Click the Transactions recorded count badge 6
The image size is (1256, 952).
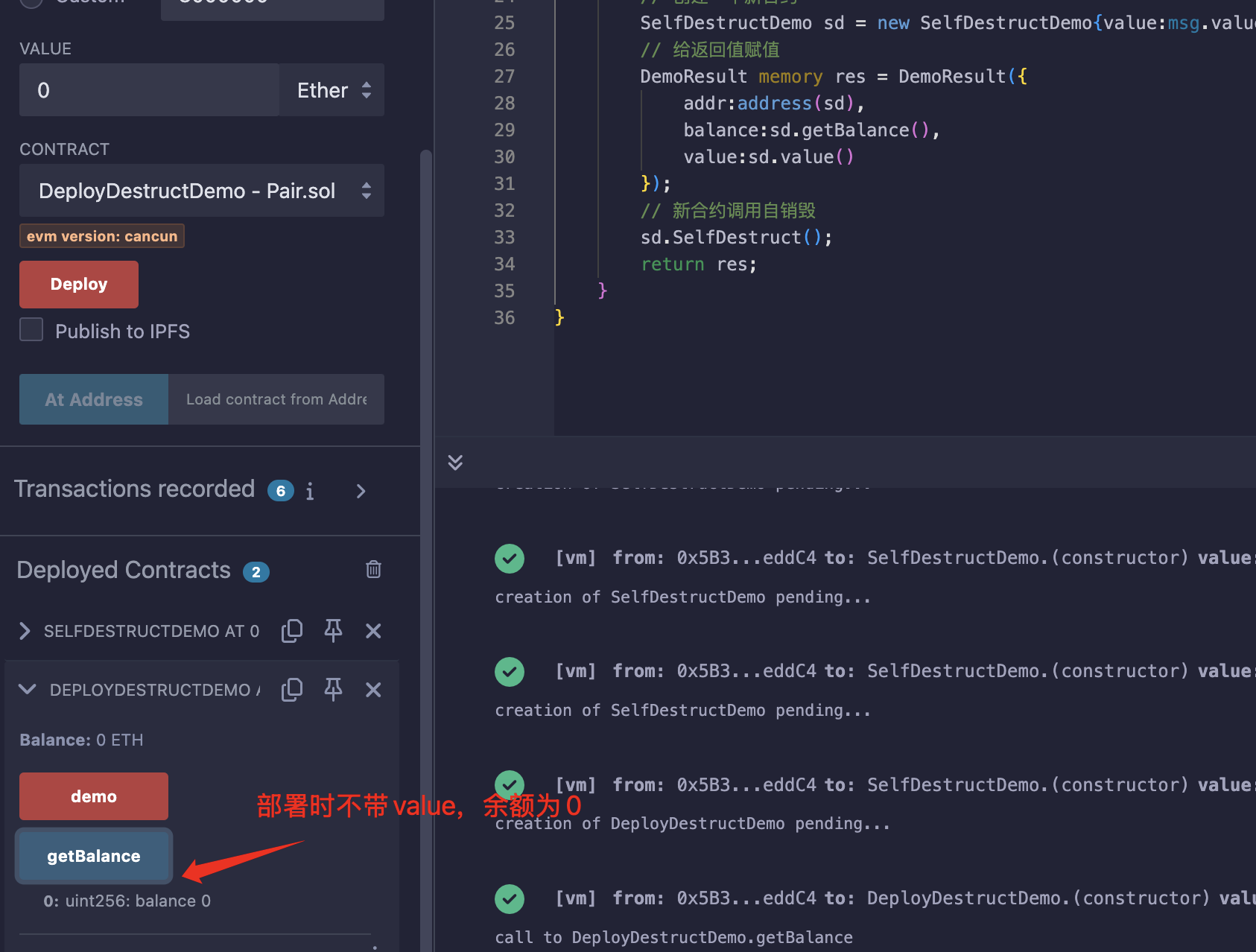click(x=281, y=491)
